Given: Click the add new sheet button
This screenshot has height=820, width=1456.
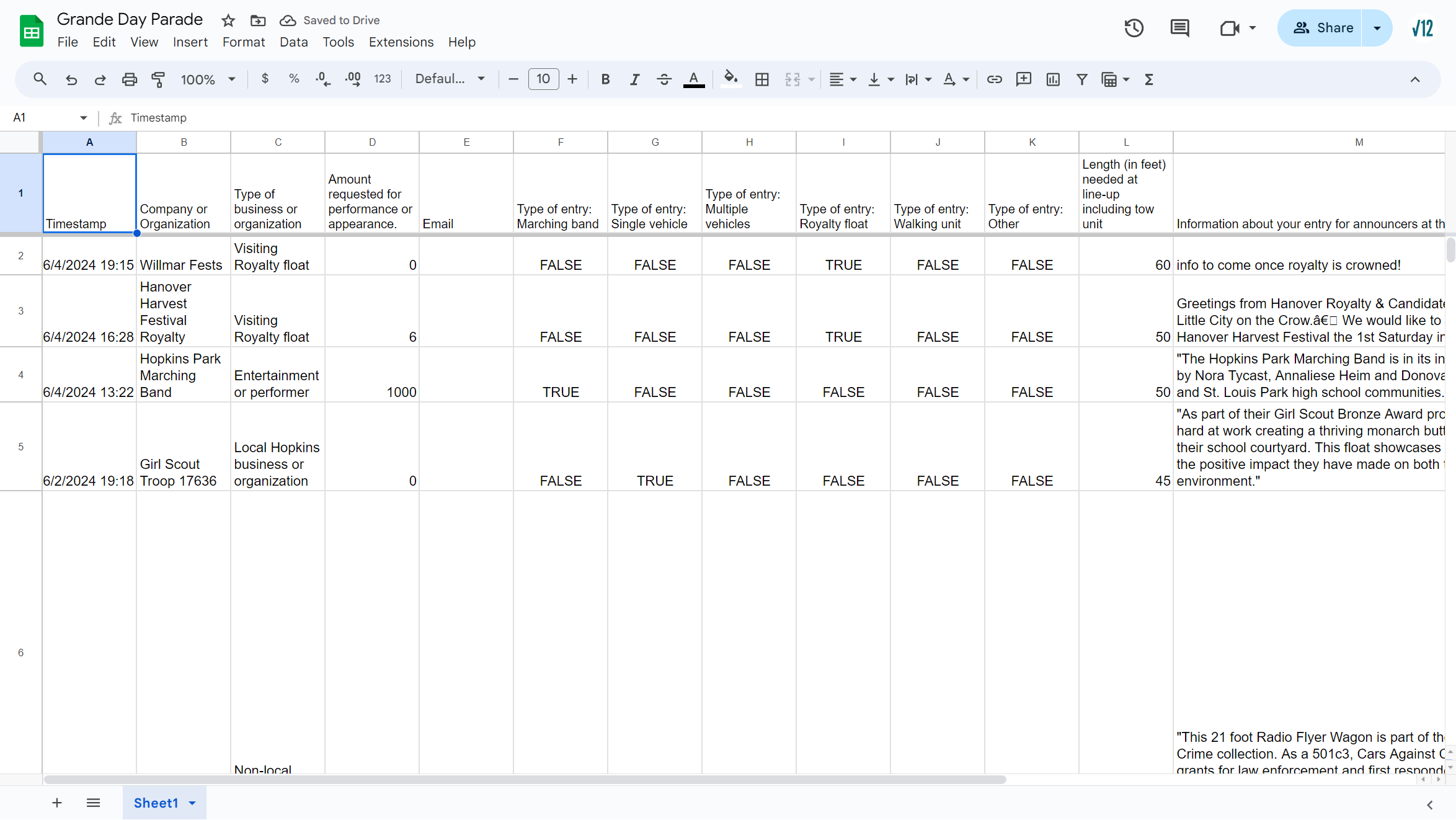Looking at the screenshot, I should 57,803.
